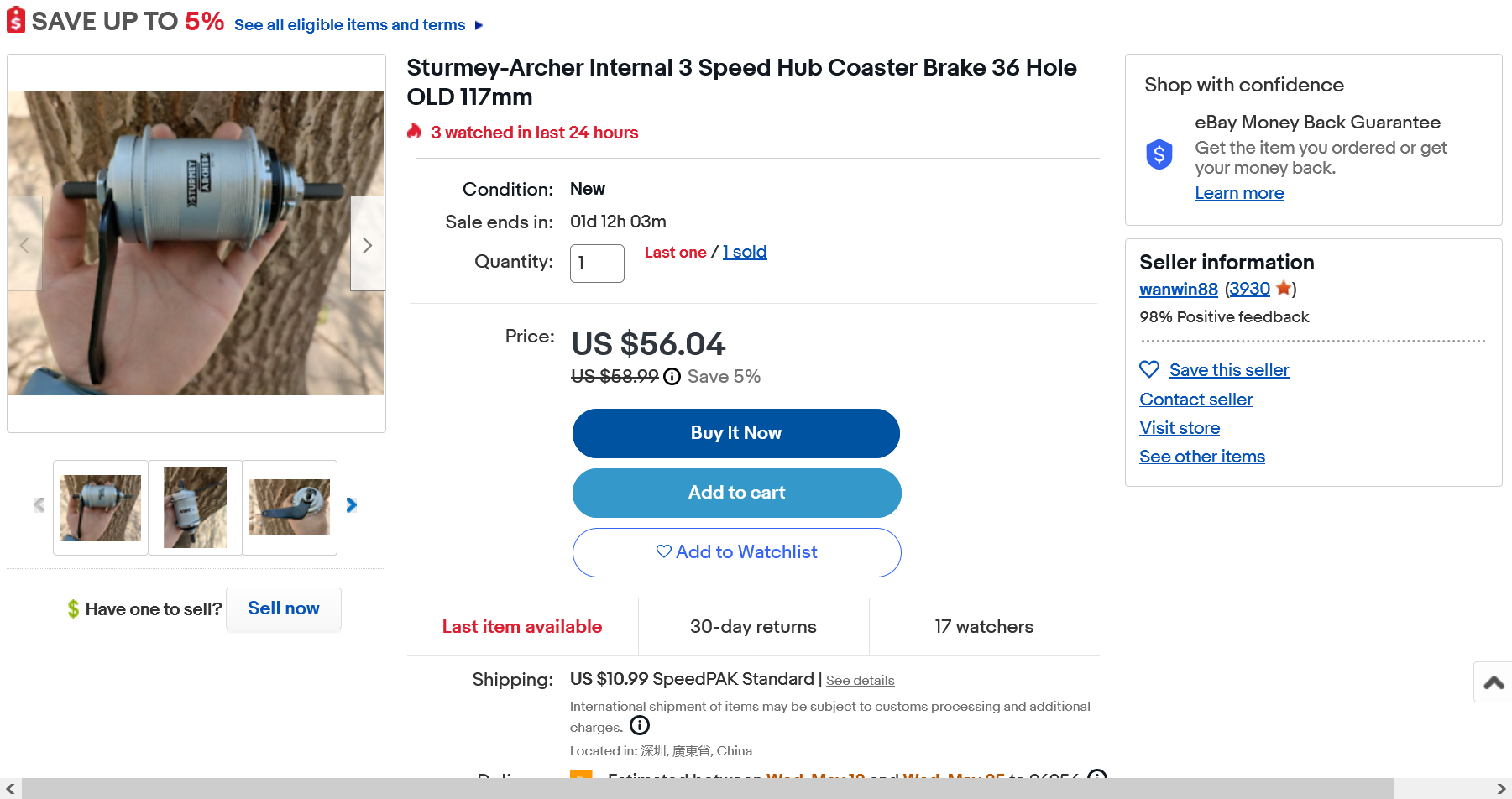This screenshot has width=1512, height=799.
Task: Open the '1 sold' link
Action: pos(745,252)
